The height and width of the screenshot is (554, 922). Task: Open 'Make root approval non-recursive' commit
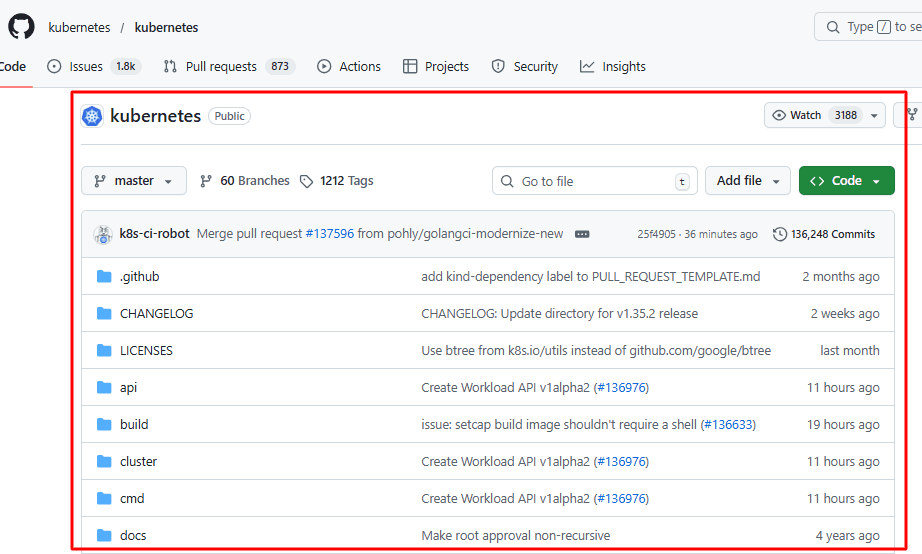516,536
